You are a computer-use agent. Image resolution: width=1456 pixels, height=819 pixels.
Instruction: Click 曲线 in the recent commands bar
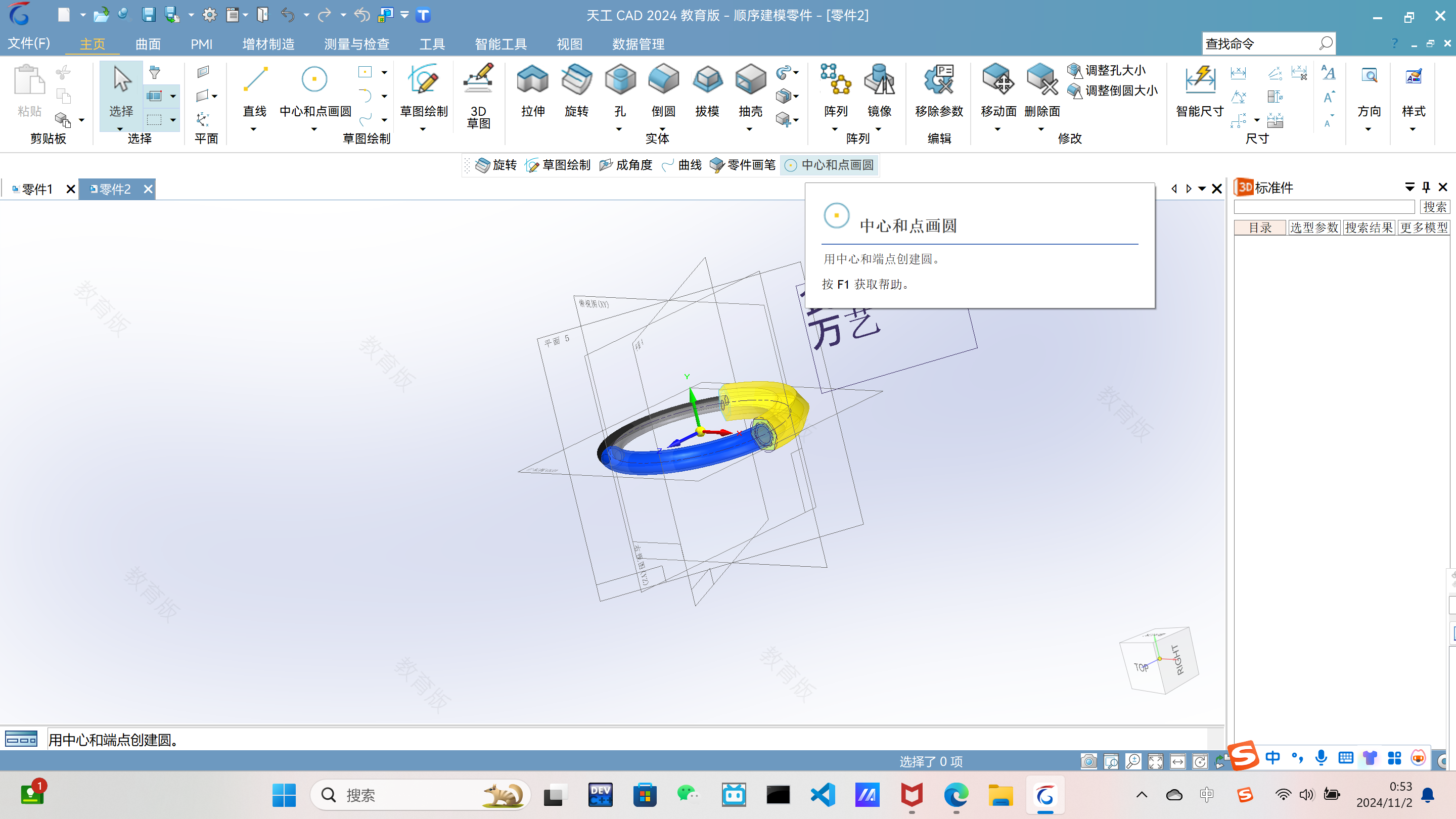[x=681, y=165]
